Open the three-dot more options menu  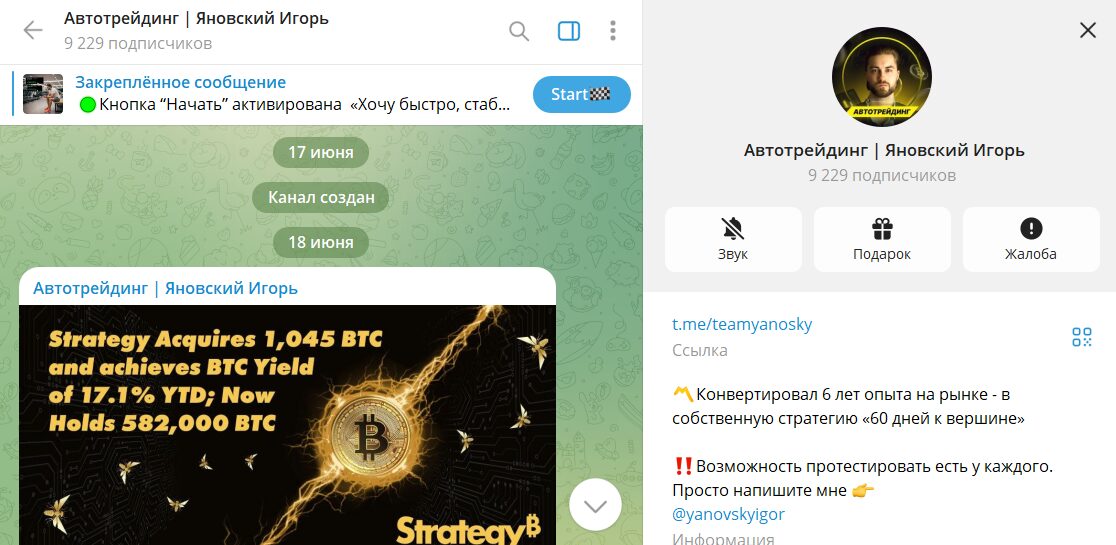click(613, 31)
